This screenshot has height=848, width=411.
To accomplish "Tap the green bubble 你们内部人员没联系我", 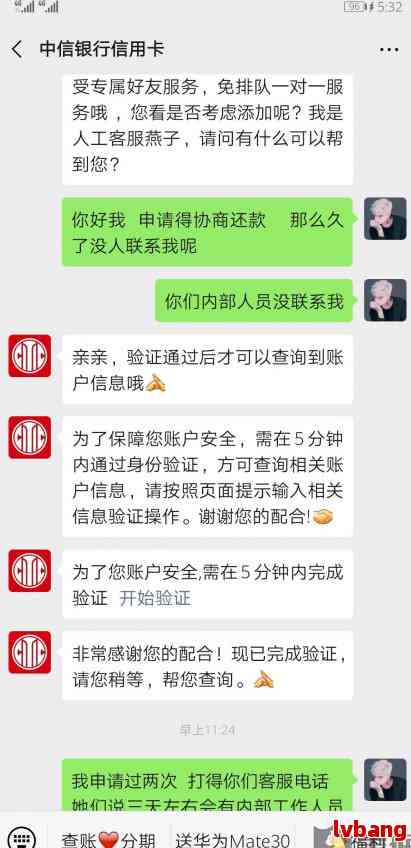I will click(x=254, y=301).
